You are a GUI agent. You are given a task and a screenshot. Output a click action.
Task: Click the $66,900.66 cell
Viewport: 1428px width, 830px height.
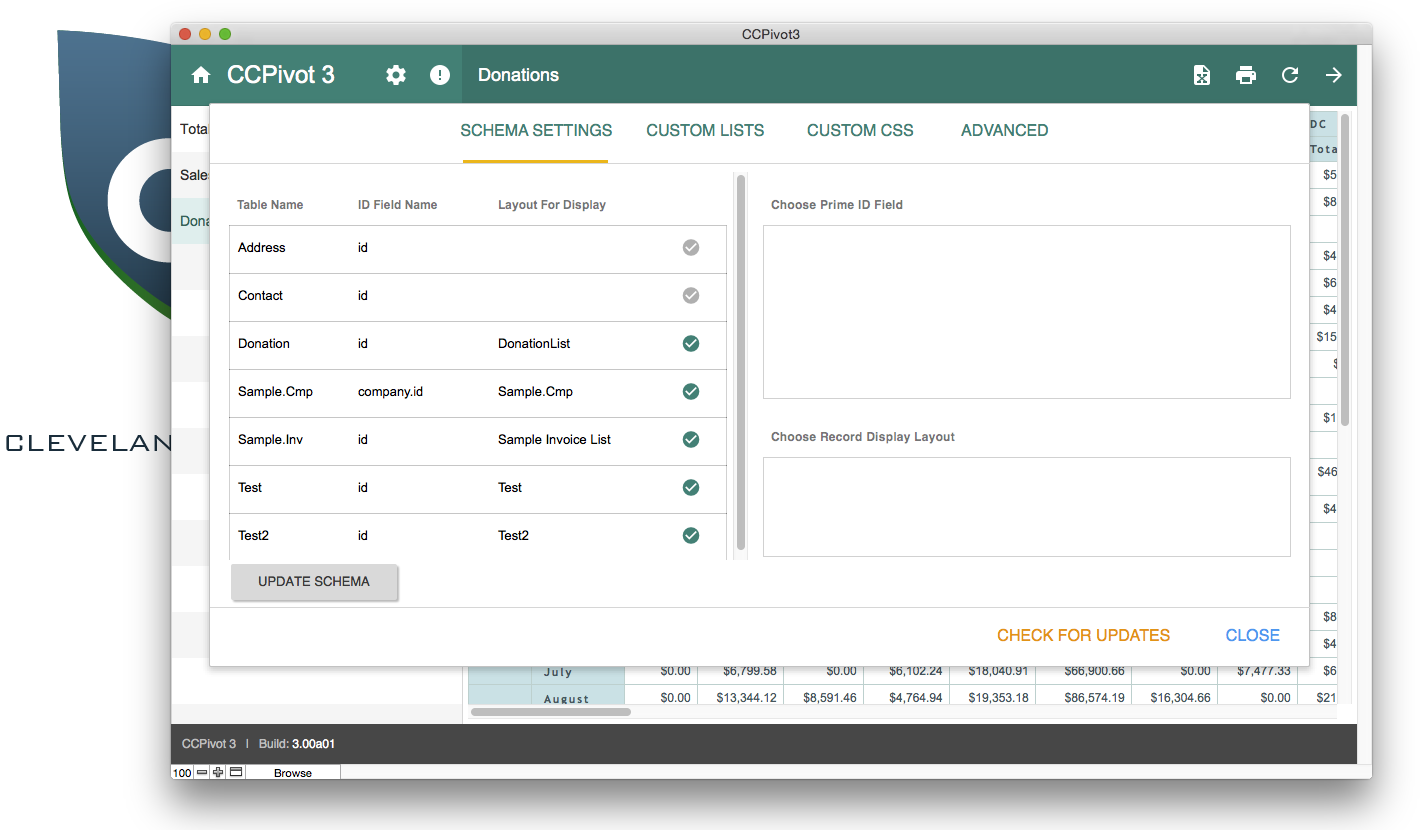[x=1083, y=672]
